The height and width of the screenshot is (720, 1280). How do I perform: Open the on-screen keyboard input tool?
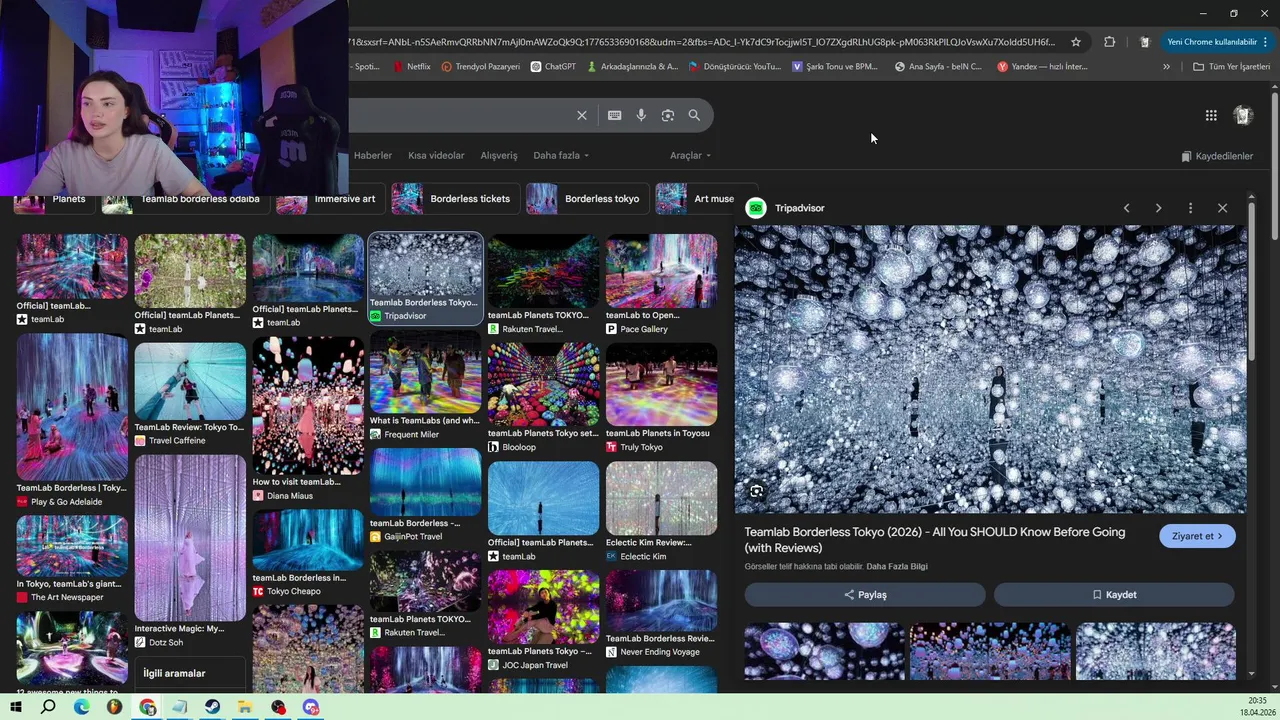(614, 115)
